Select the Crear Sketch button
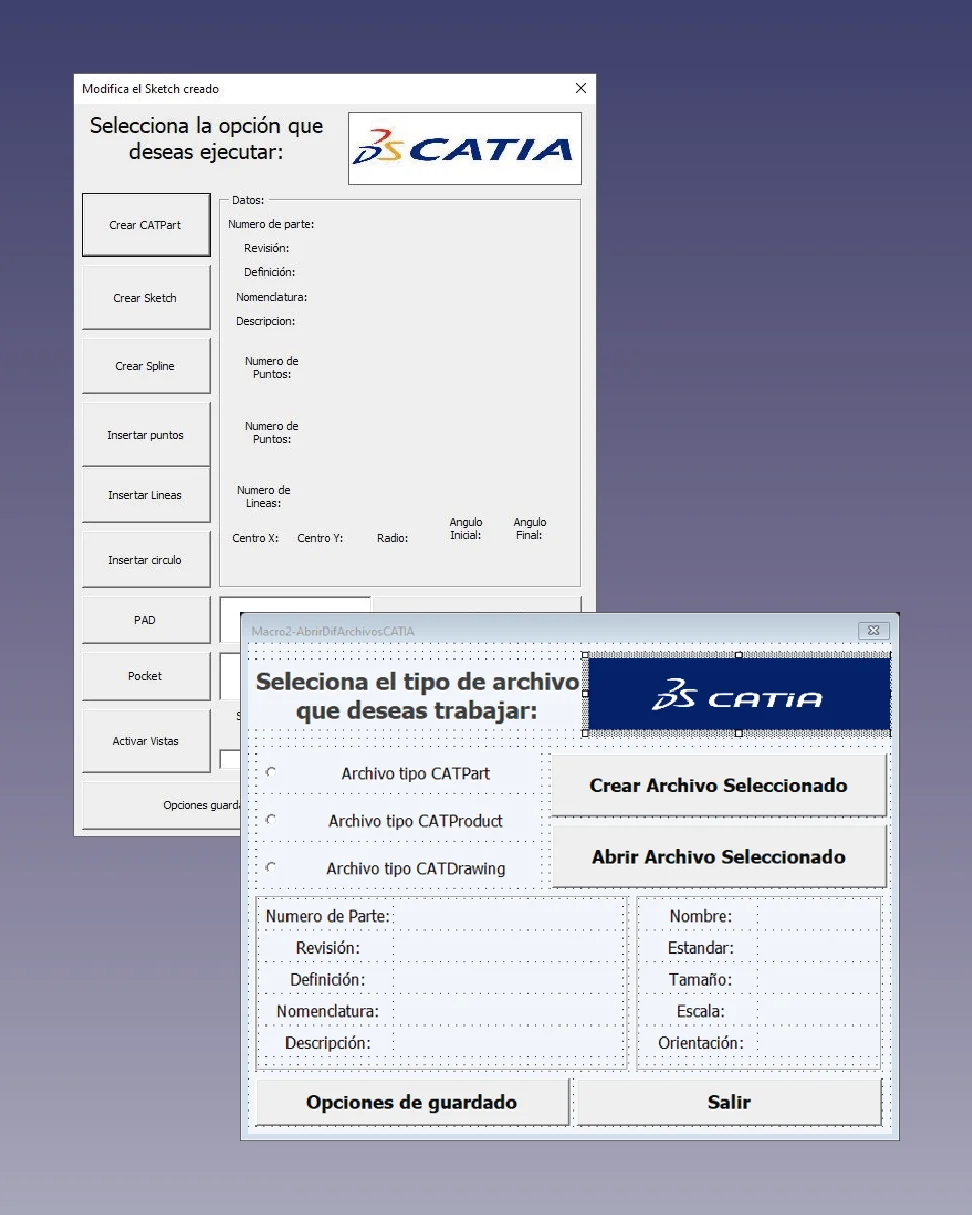 tap(146, 298)
